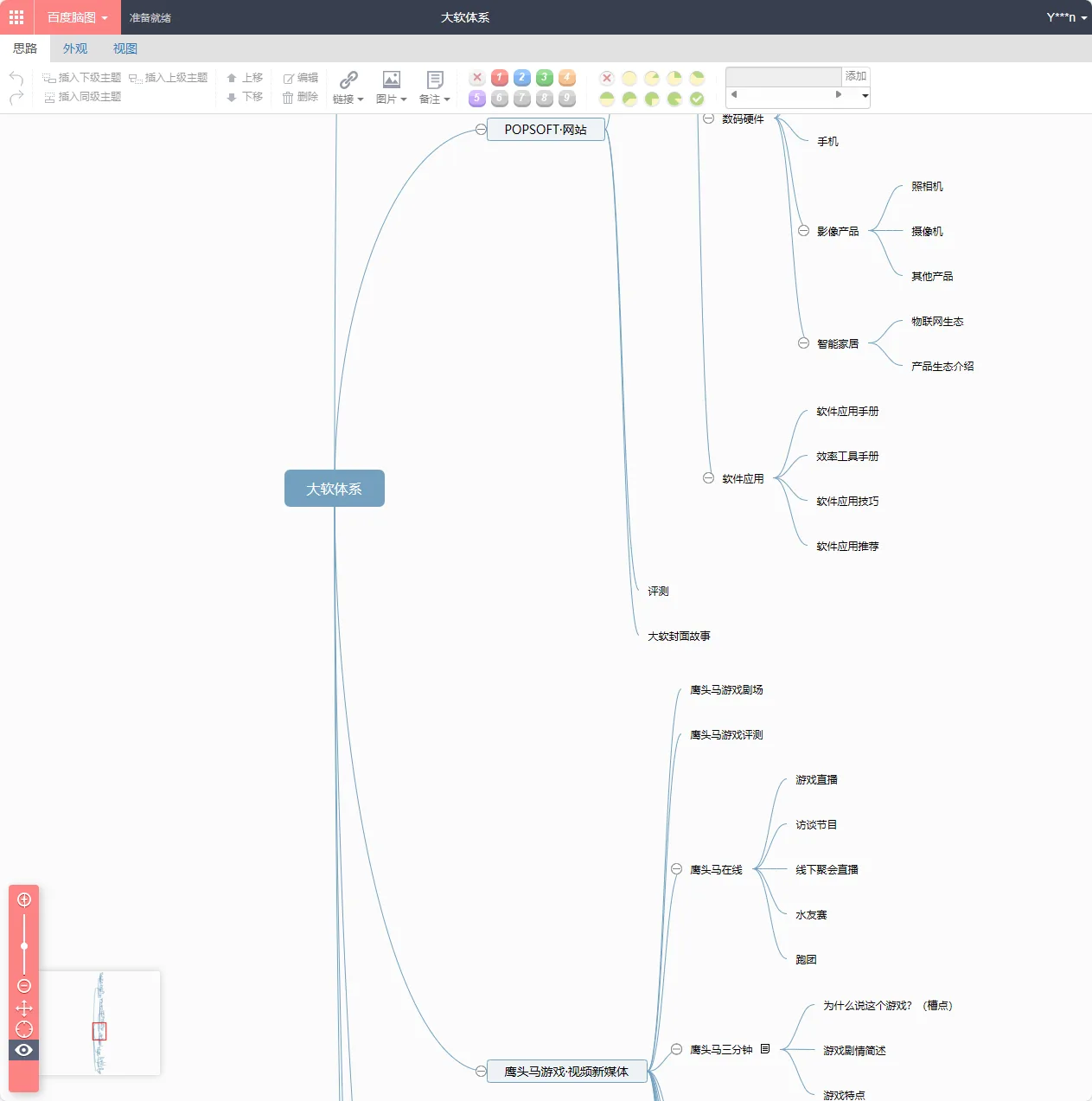Remove priority with the X badge

coord(477,78)
